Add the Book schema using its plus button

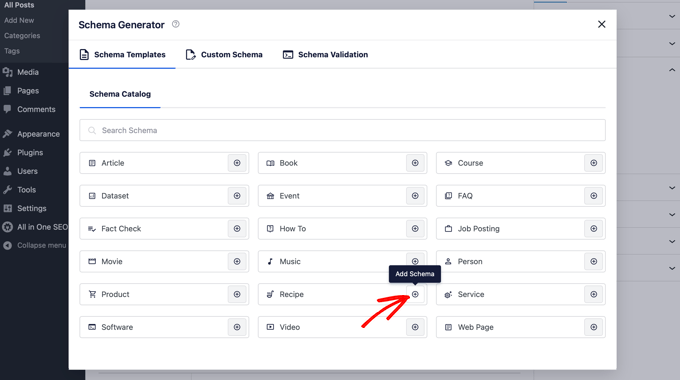[x=415, y=163]
